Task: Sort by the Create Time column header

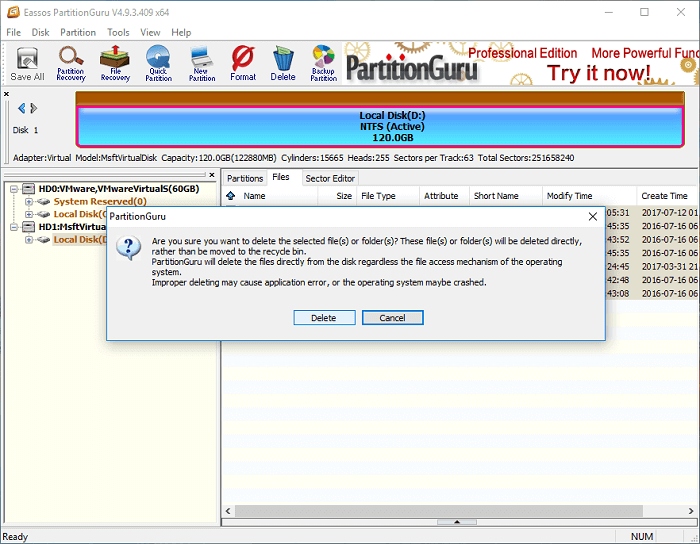Action: pyautogui.click(x=664, y=196)
